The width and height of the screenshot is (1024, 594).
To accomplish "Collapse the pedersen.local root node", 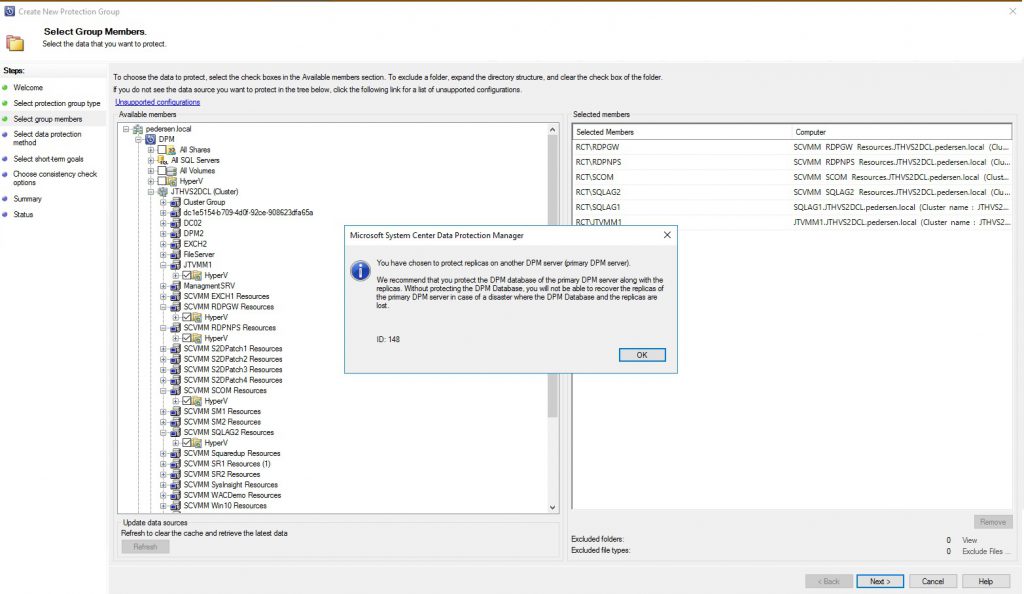I will (x=126, y=129).
